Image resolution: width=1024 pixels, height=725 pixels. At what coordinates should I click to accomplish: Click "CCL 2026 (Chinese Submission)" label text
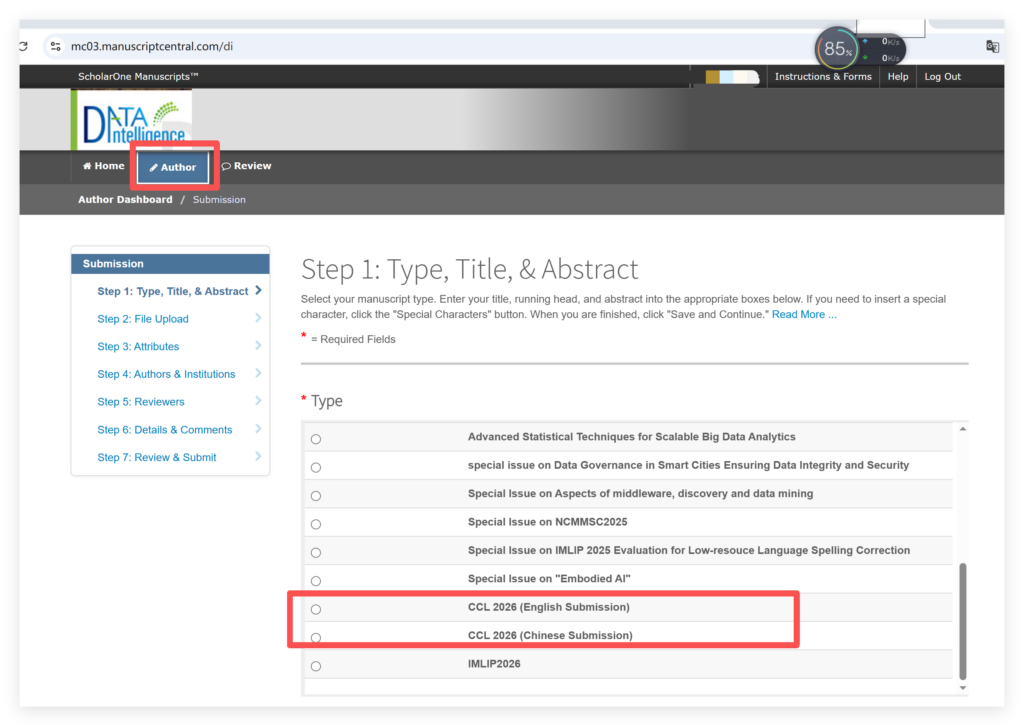pos(550,636)
